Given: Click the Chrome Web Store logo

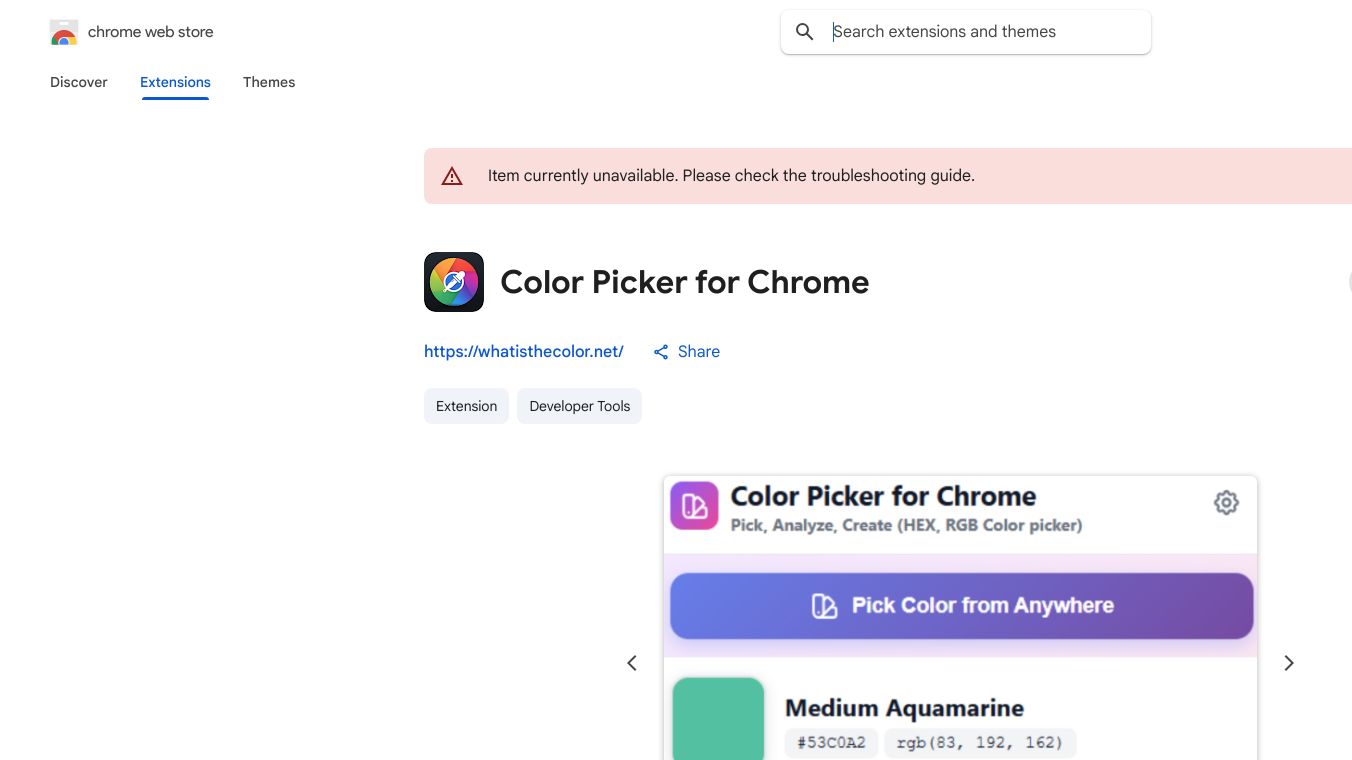Looking at the screenshot, I should click(63, 31).
